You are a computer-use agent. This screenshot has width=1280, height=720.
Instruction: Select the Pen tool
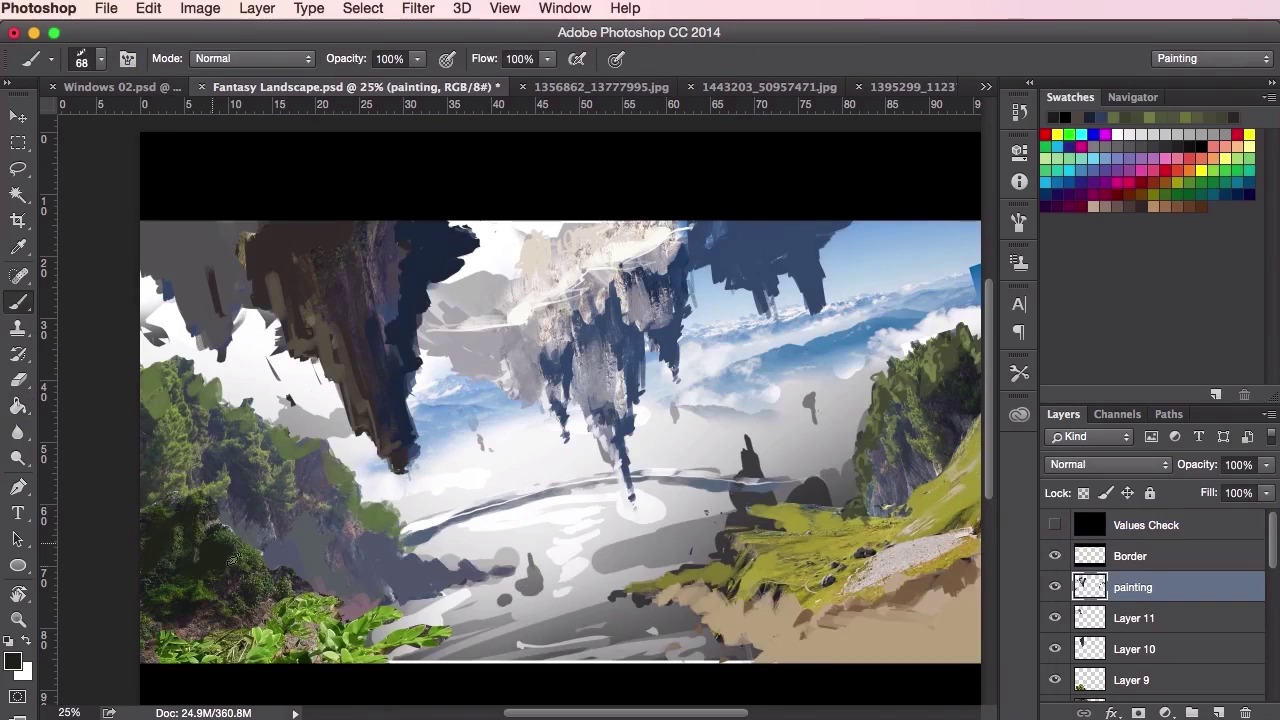(x=18, y=487)
